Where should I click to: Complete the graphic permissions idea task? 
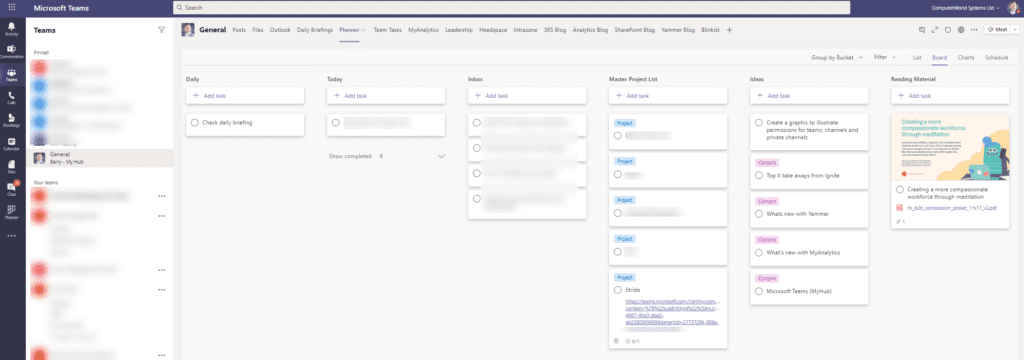pyautogui.click(x=759, y=122)
